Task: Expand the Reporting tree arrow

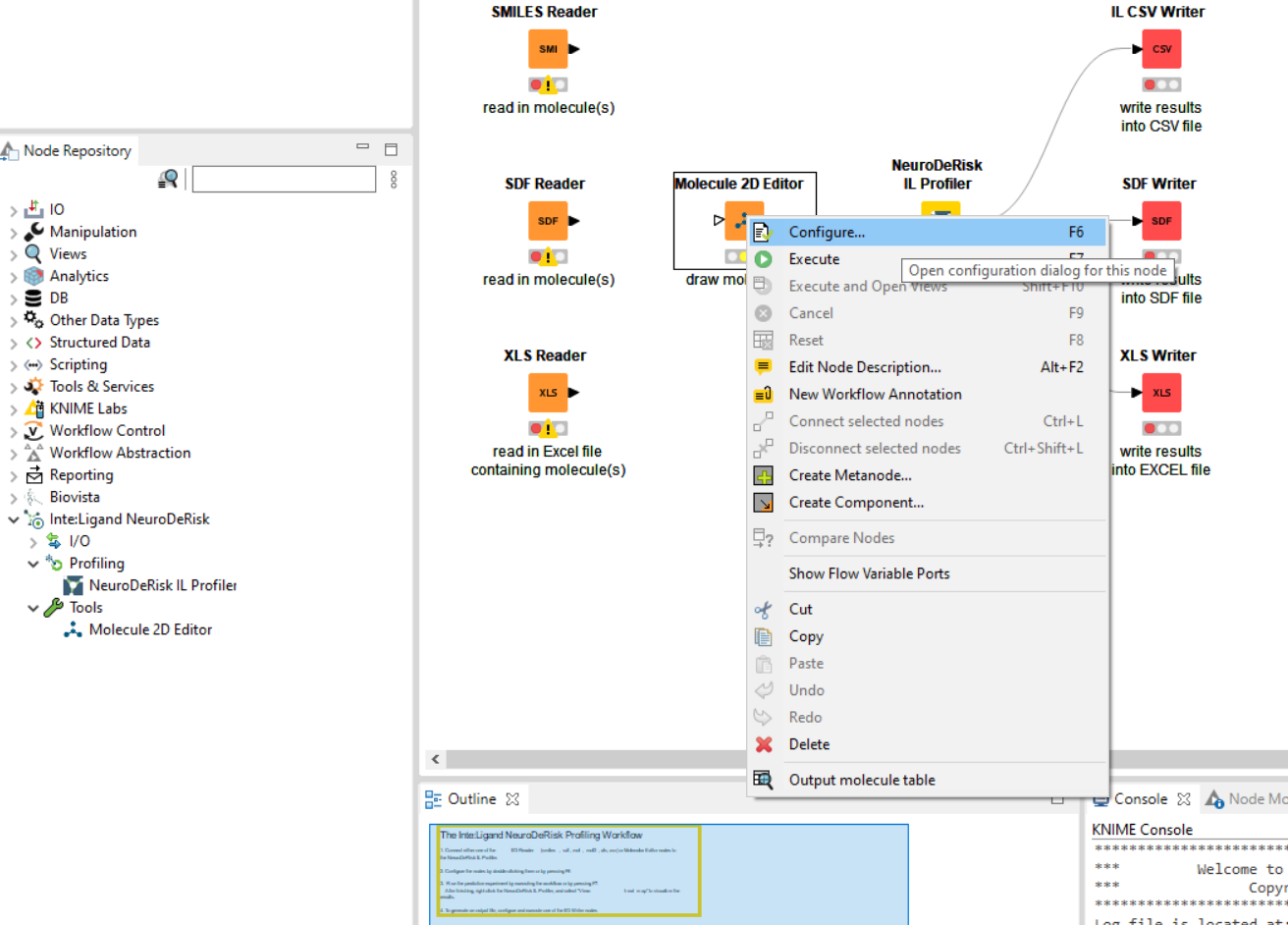Action: pos(13,475)
